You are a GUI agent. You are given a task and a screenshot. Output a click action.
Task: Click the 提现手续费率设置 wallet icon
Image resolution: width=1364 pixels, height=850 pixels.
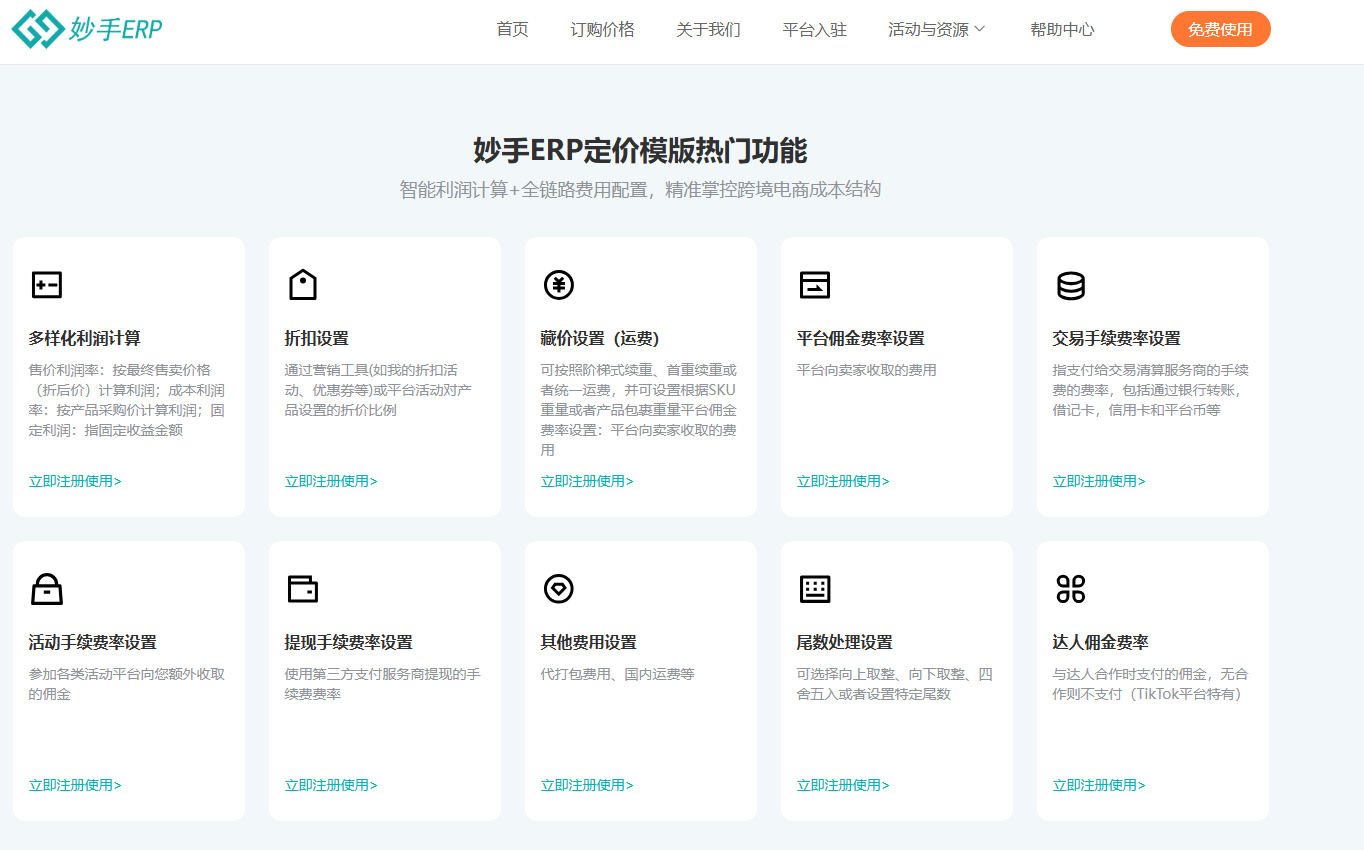pos(303,589)
